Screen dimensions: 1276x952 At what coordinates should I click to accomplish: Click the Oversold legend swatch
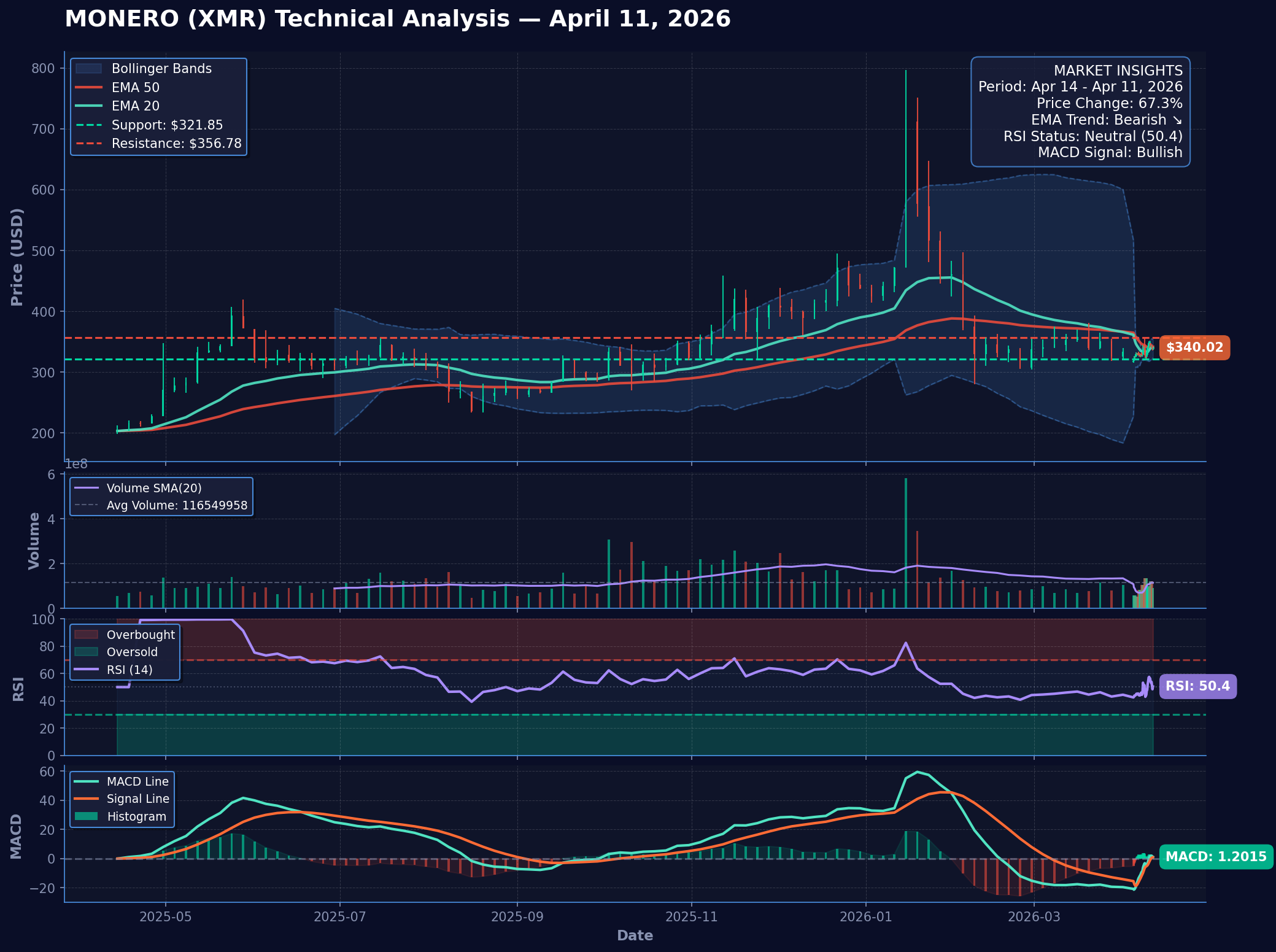86,652
